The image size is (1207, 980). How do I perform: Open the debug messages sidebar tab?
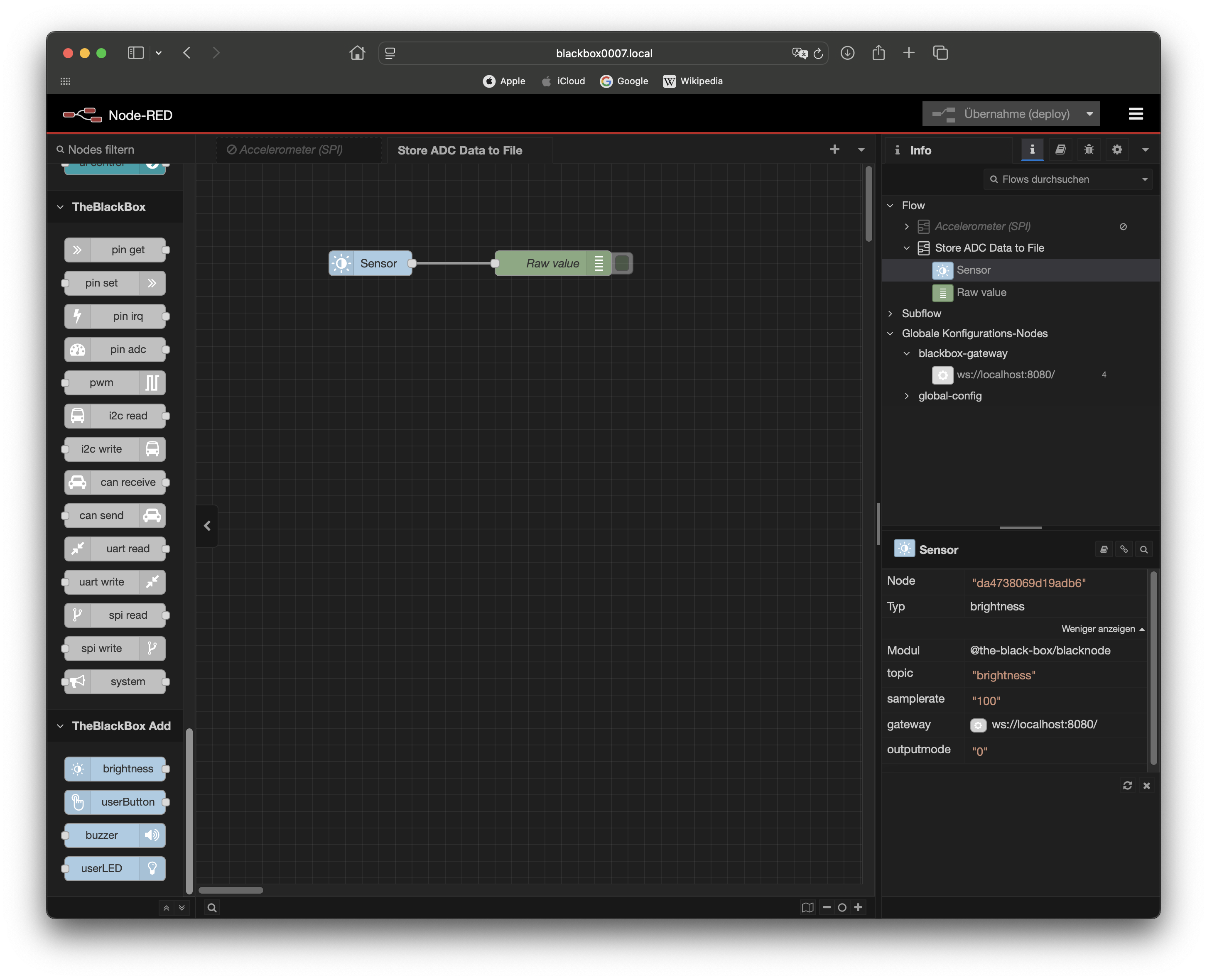point(1089,149)
